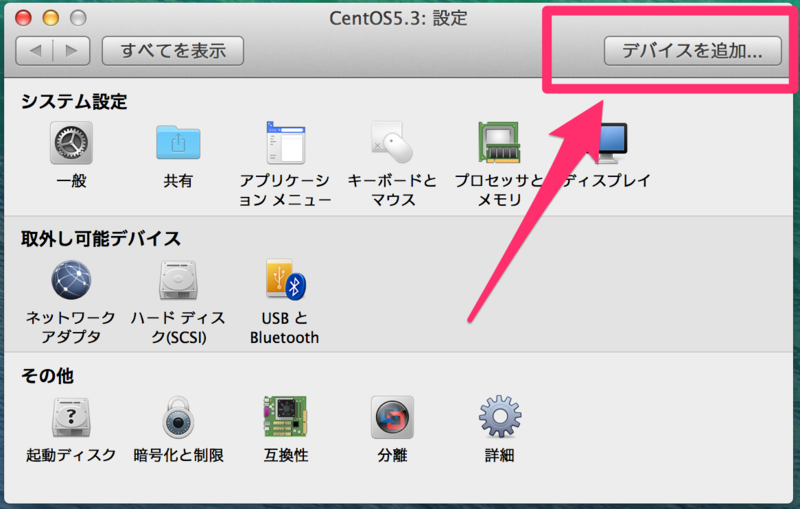Go back with the left arrow button

[35, 51]
